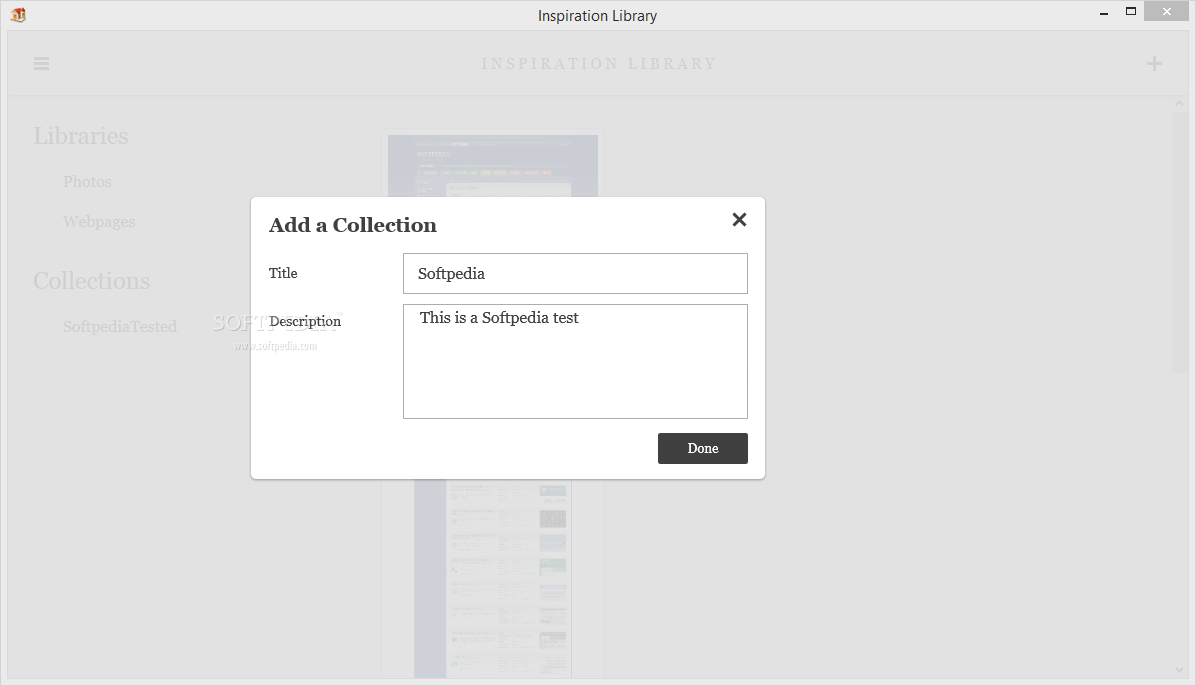Click the Title field label
The image size is (1196, 686).
point(283,273)
